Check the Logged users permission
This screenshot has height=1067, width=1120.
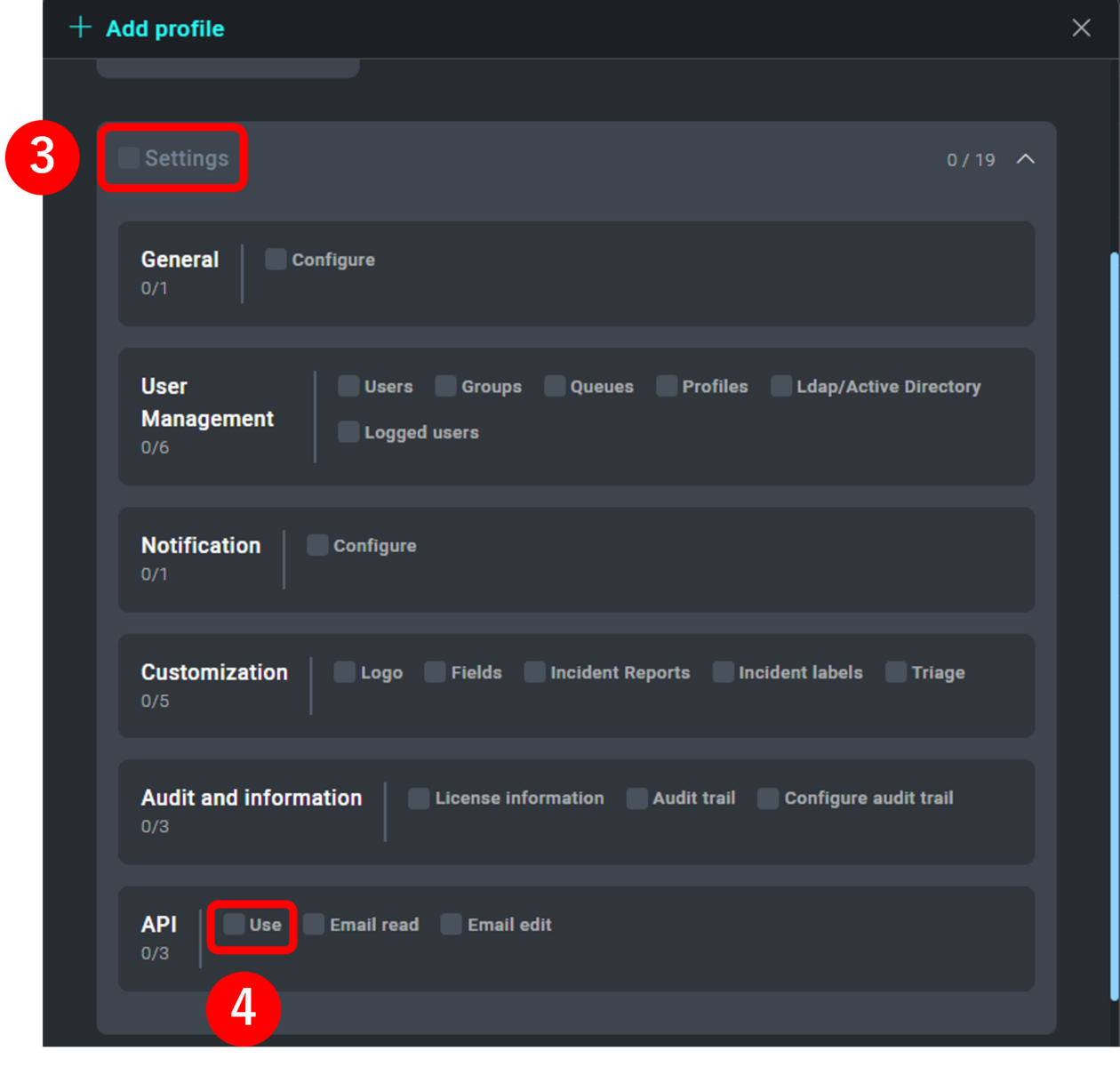(348, 432)
